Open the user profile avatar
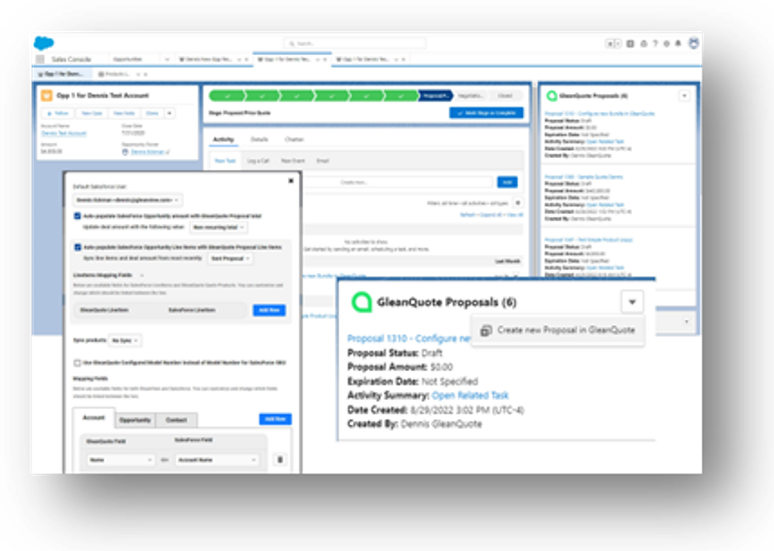The width and height of the screenshot is (774, 551). pyautogui.click(x=694, y=43)
